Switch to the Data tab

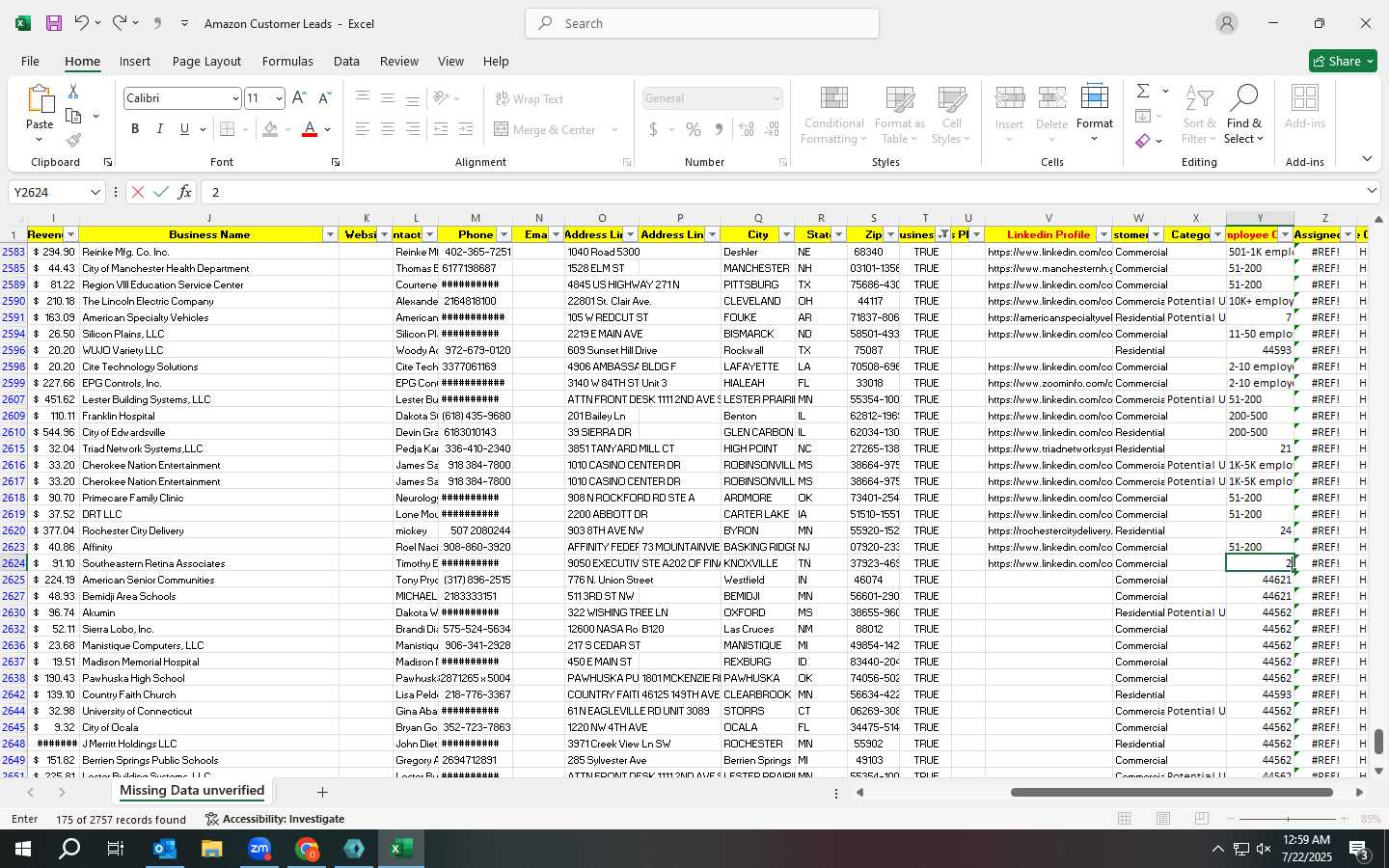coord(346,61)
